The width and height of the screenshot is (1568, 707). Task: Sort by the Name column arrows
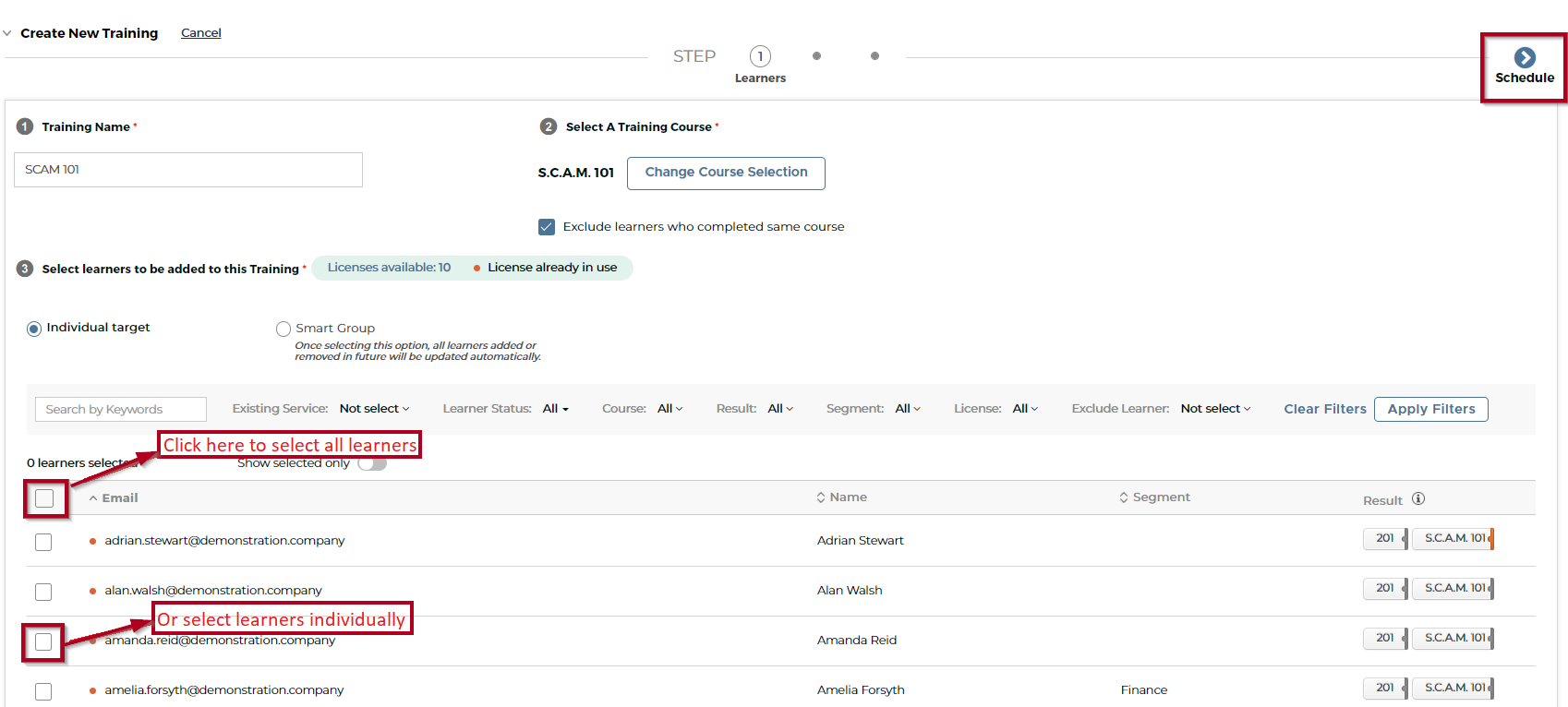coord(820,497)
